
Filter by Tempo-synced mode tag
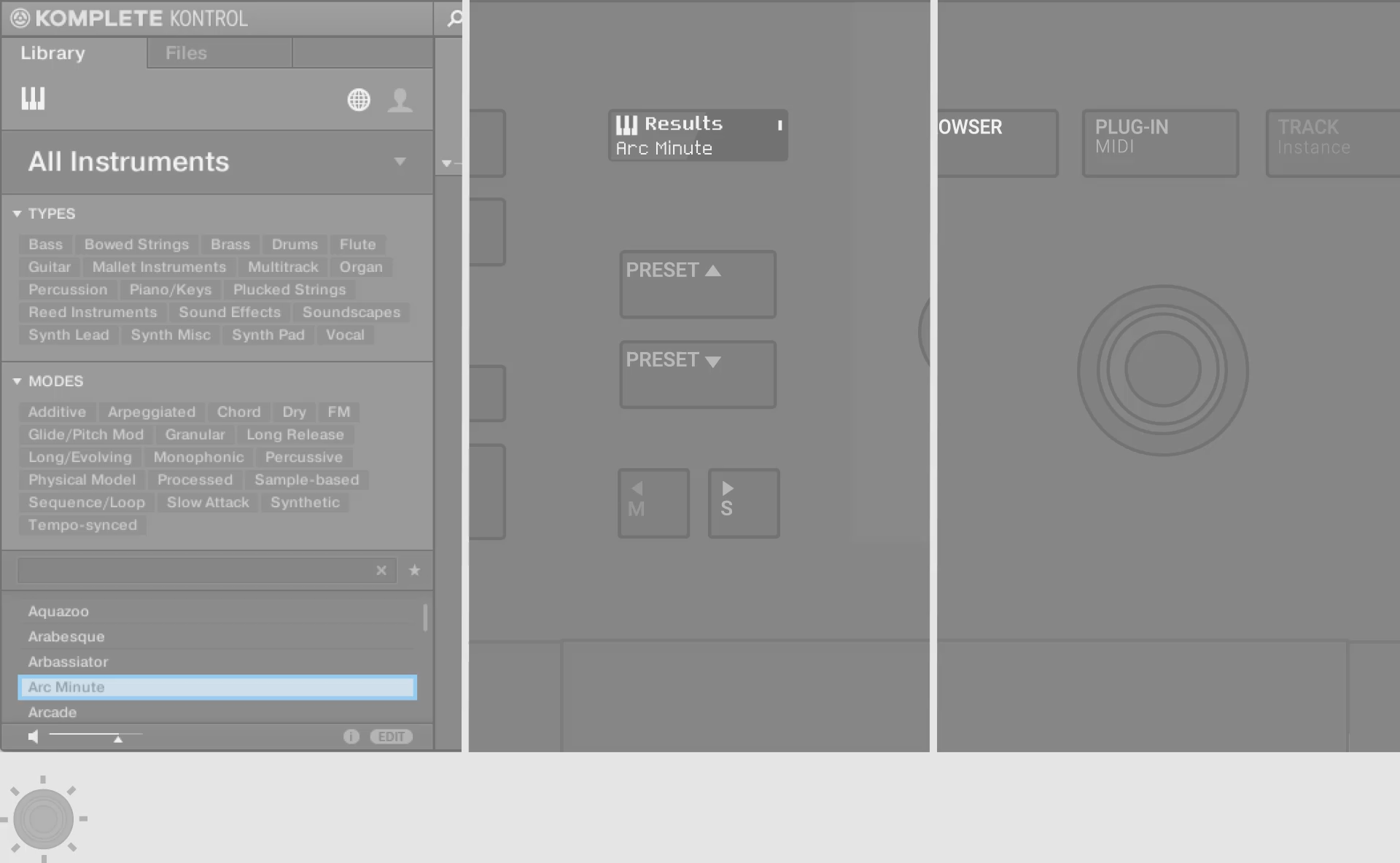(x=82, y=525)
